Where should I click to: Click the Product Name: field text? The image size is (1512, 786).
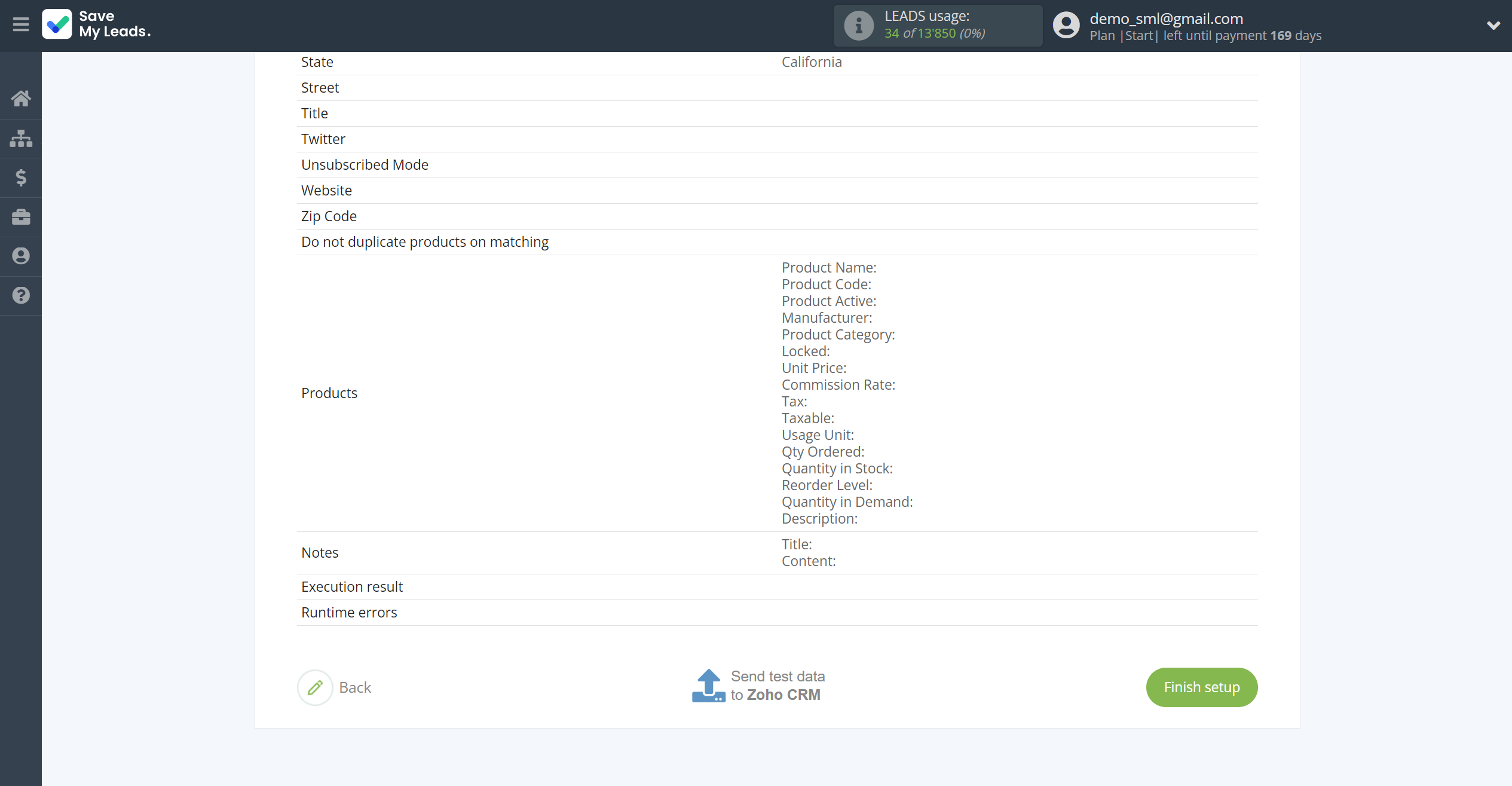pos(829,268)
